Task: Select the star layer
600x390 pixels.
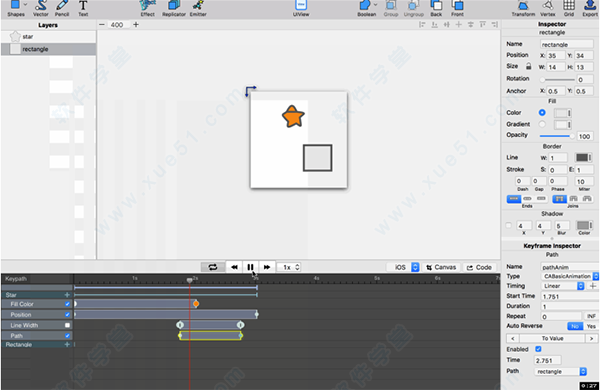Action: (49, 37)
